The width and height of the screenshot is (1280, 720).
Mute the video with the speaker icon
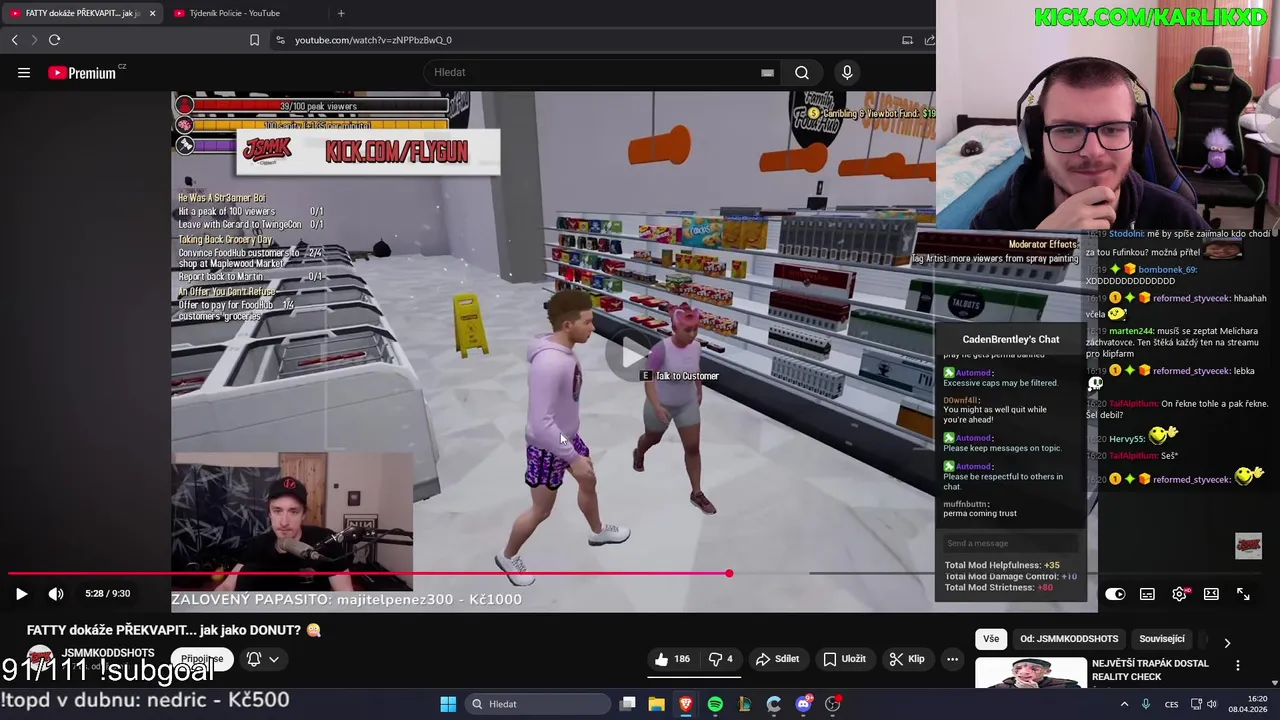tap(56, 594)
